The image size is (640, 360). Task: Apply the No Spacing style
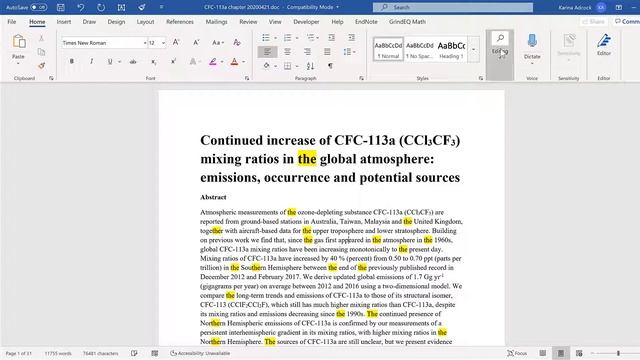[420, 49]
